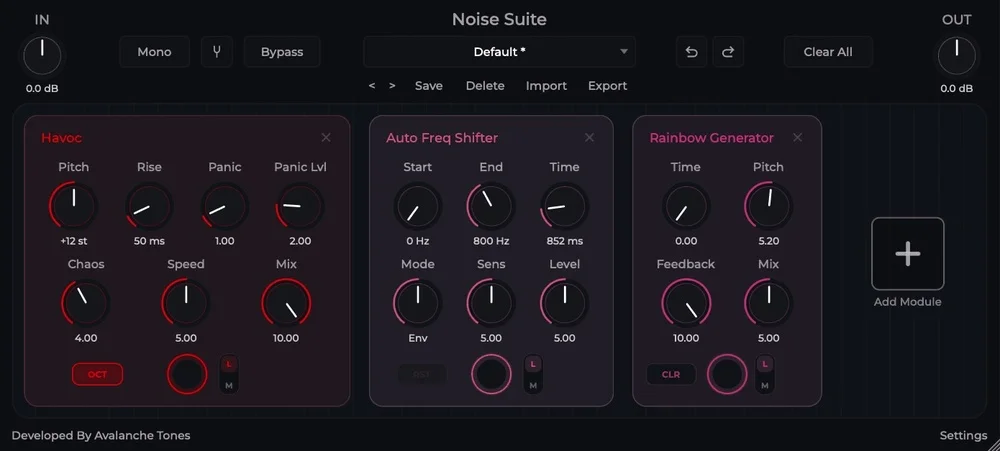Add a new module with plus icon
This screenshot has width=1000, height=451.
(x=908, y=254)
